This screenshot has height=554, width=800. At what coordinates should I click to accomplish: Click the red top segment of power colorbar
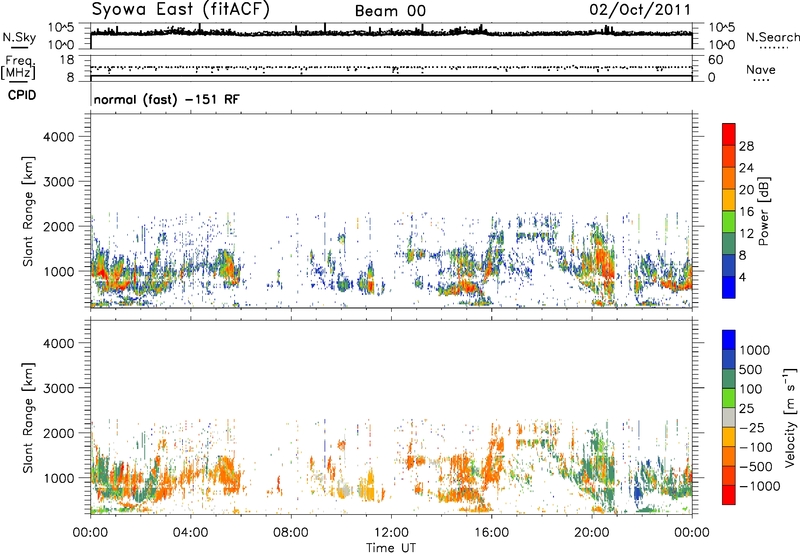point(729,134)
